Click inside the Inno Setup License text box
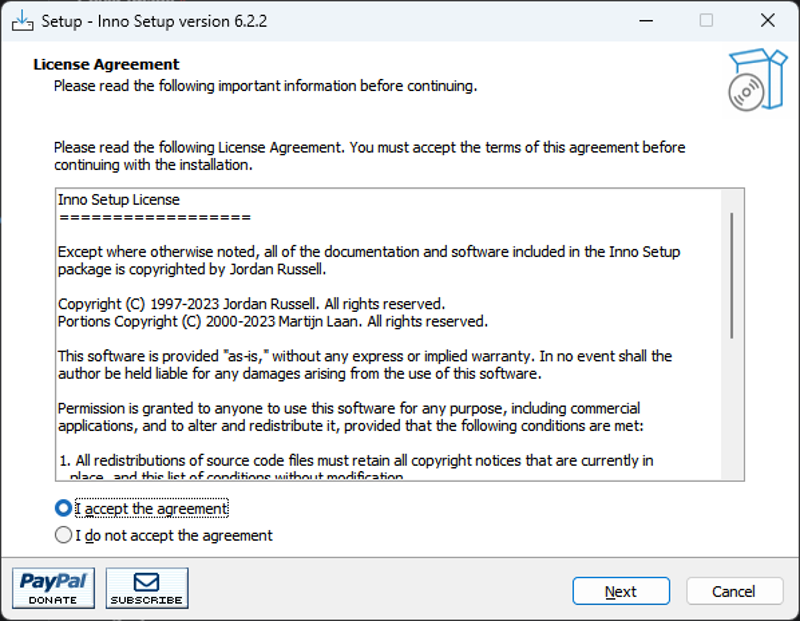800x621 pixels. 388,334
